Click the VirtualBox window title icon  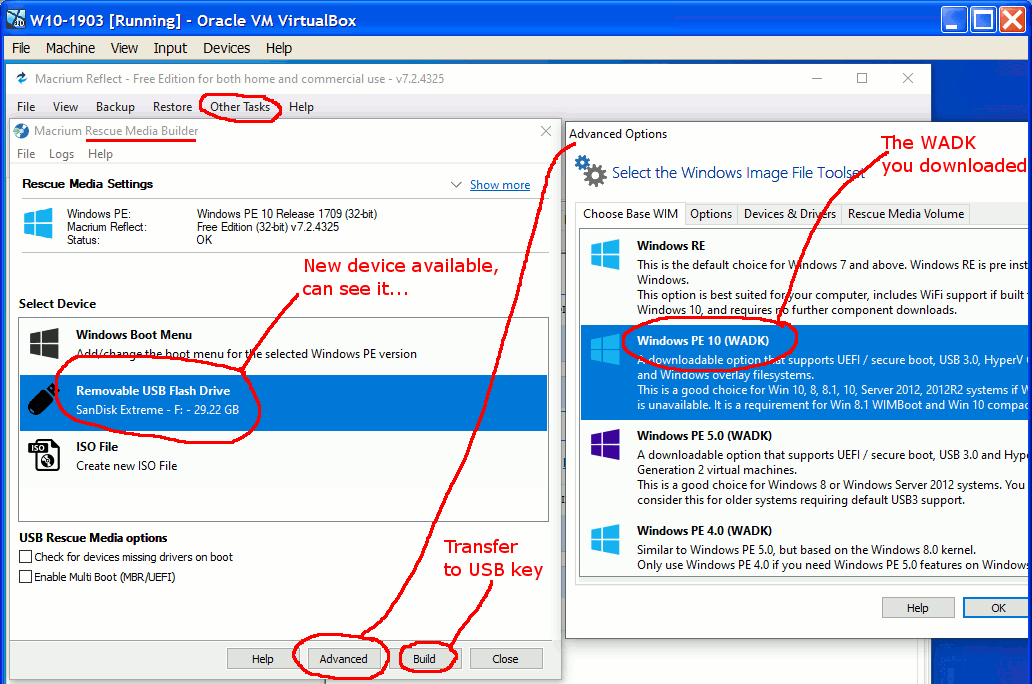(16, 20)
